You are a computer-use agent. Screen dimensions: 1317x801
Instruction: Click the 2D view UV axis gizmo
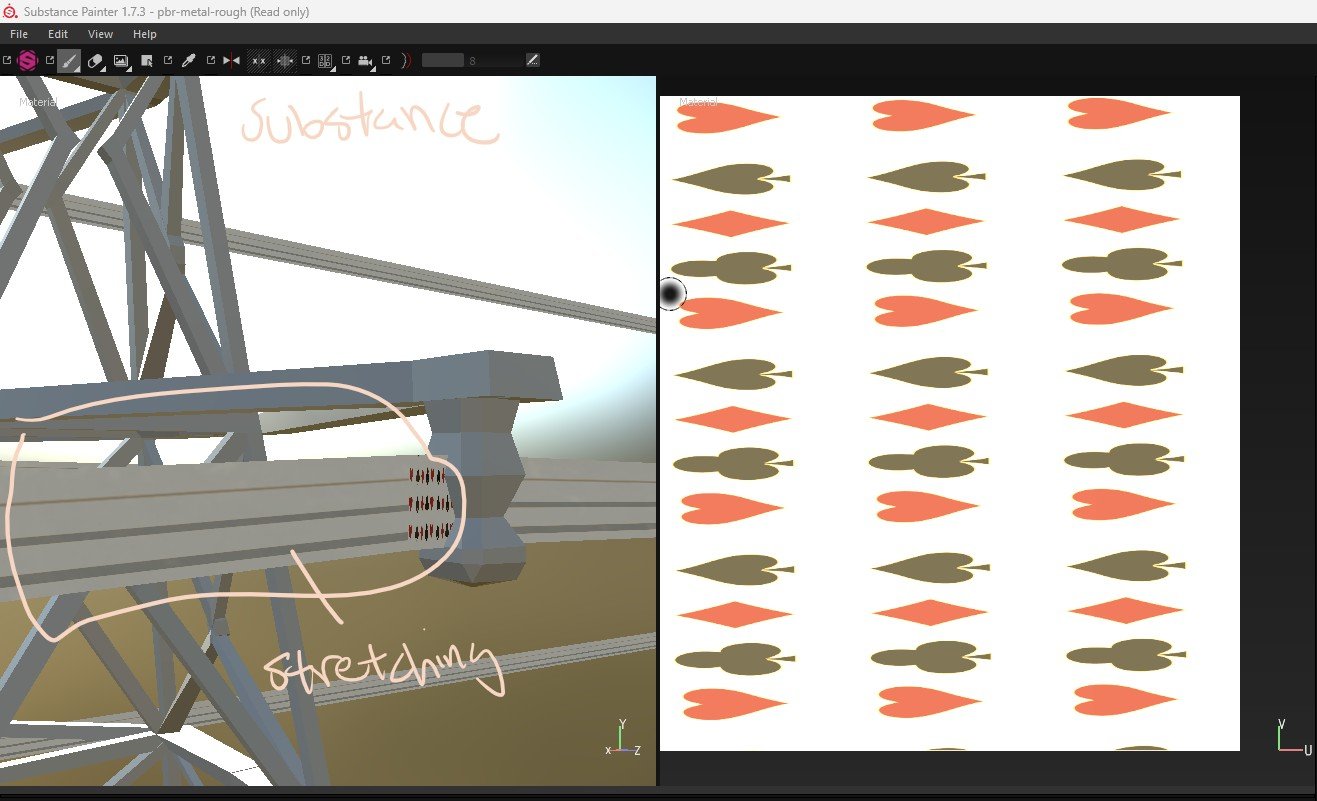click(1293, 738)
